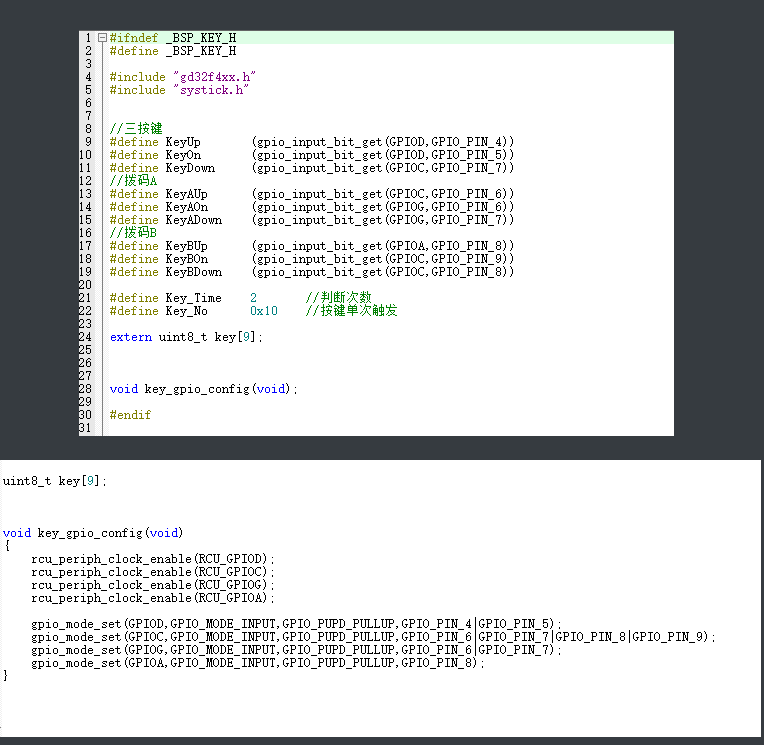The width and height of the screenshot is (764, 745).
Task: Click the //按键单次触发 comment
Action: point(351,311)
